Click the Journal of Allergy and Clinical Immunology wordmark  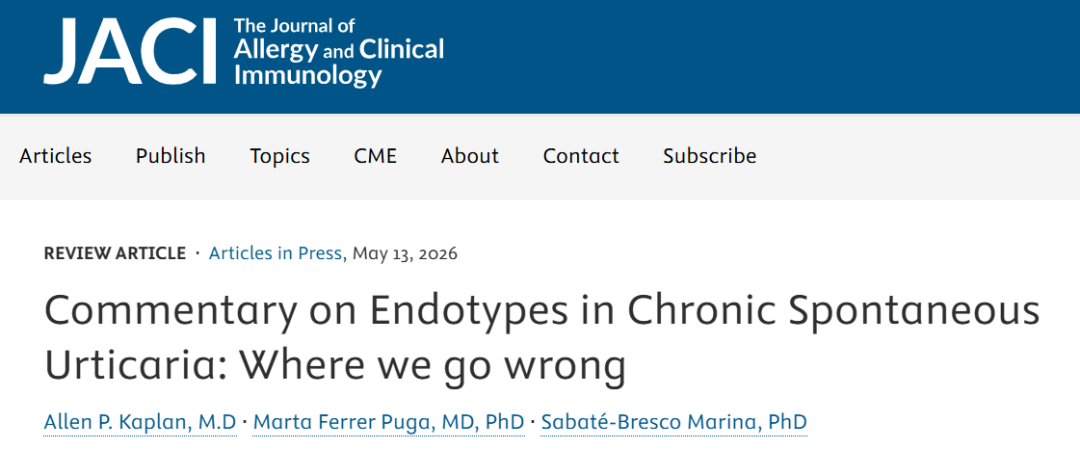point(339,52)
